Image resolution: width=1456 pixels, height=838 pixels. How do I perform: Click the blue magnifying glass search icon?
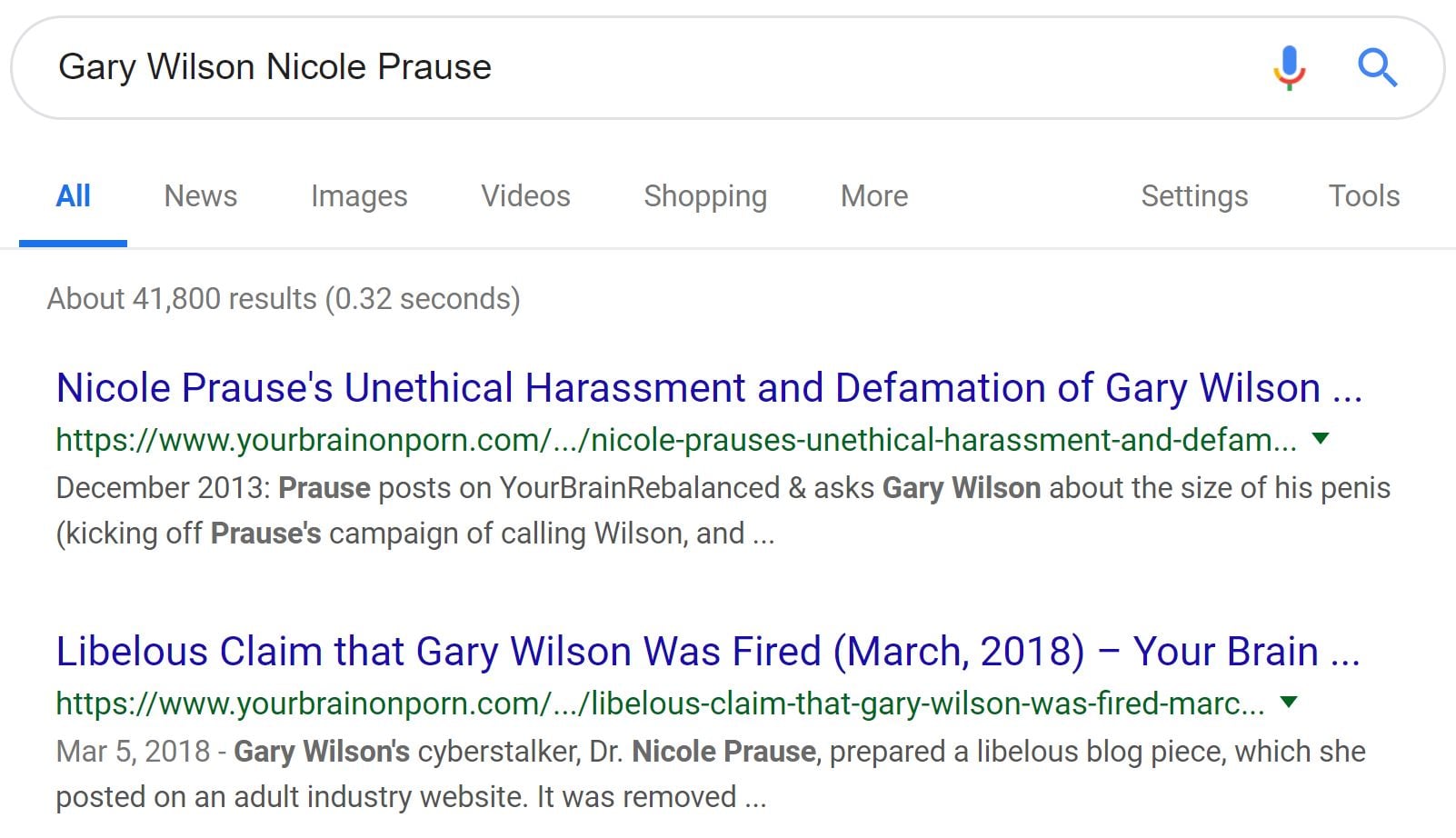pos(1377,67)
